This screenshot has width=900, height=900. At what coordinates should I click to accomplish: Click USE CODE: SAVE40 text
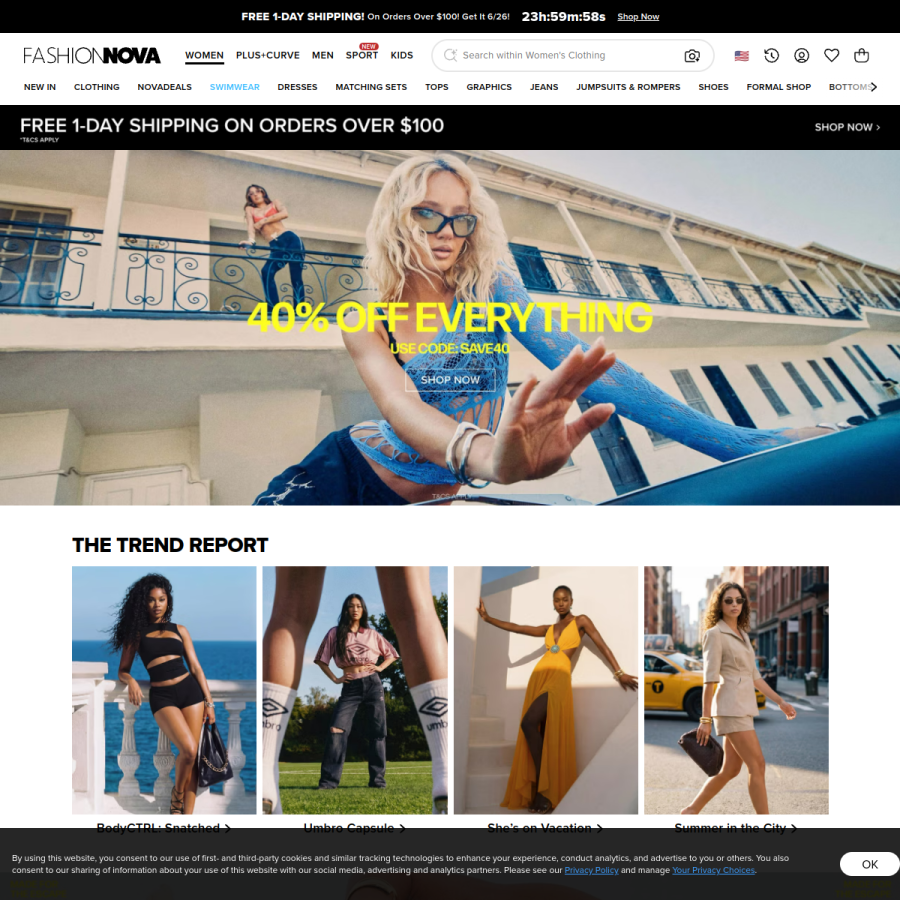coord(449,348)
